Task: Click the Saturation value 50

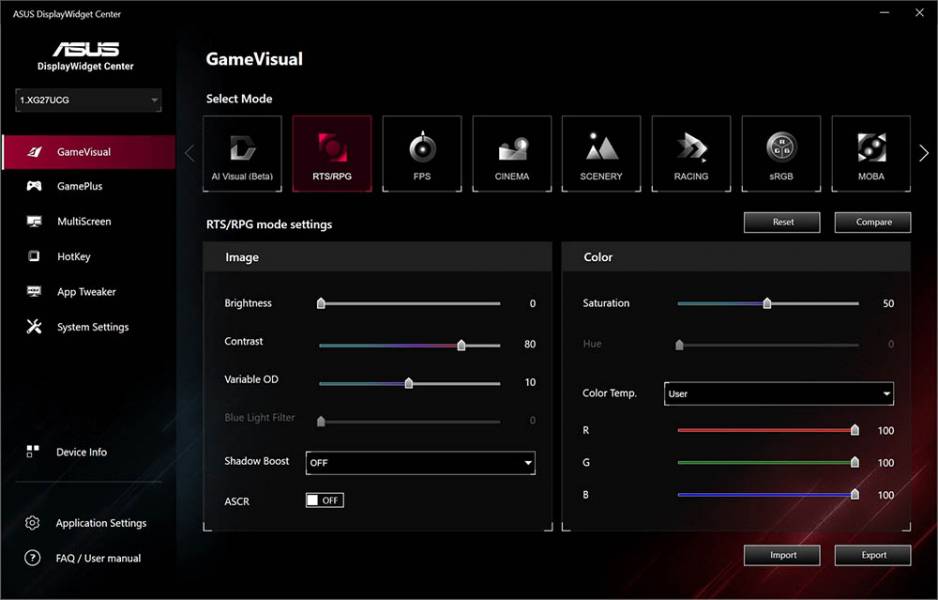Action: pyautogui.click(x=888, y=303)
